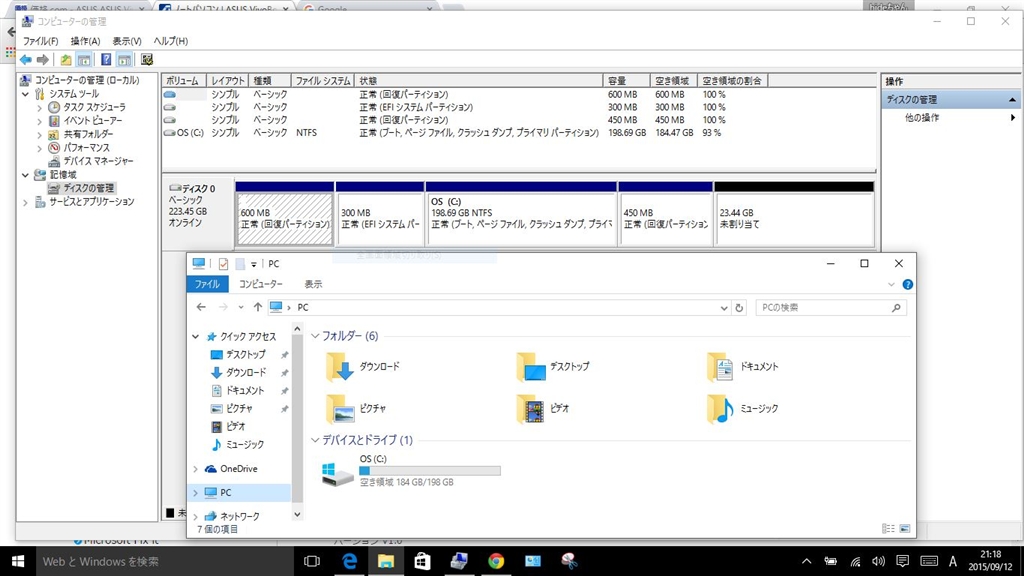
Task: Open Windows Store from taskbar
Action: click(x=423, y=561)
